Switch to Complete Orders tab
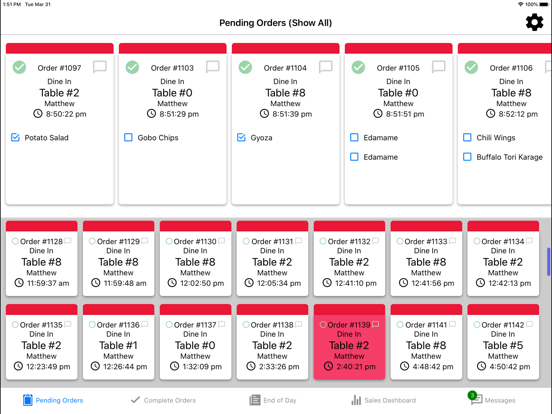Screen dimensions: 552x414 pyautogui.click(x=163, y=400)
